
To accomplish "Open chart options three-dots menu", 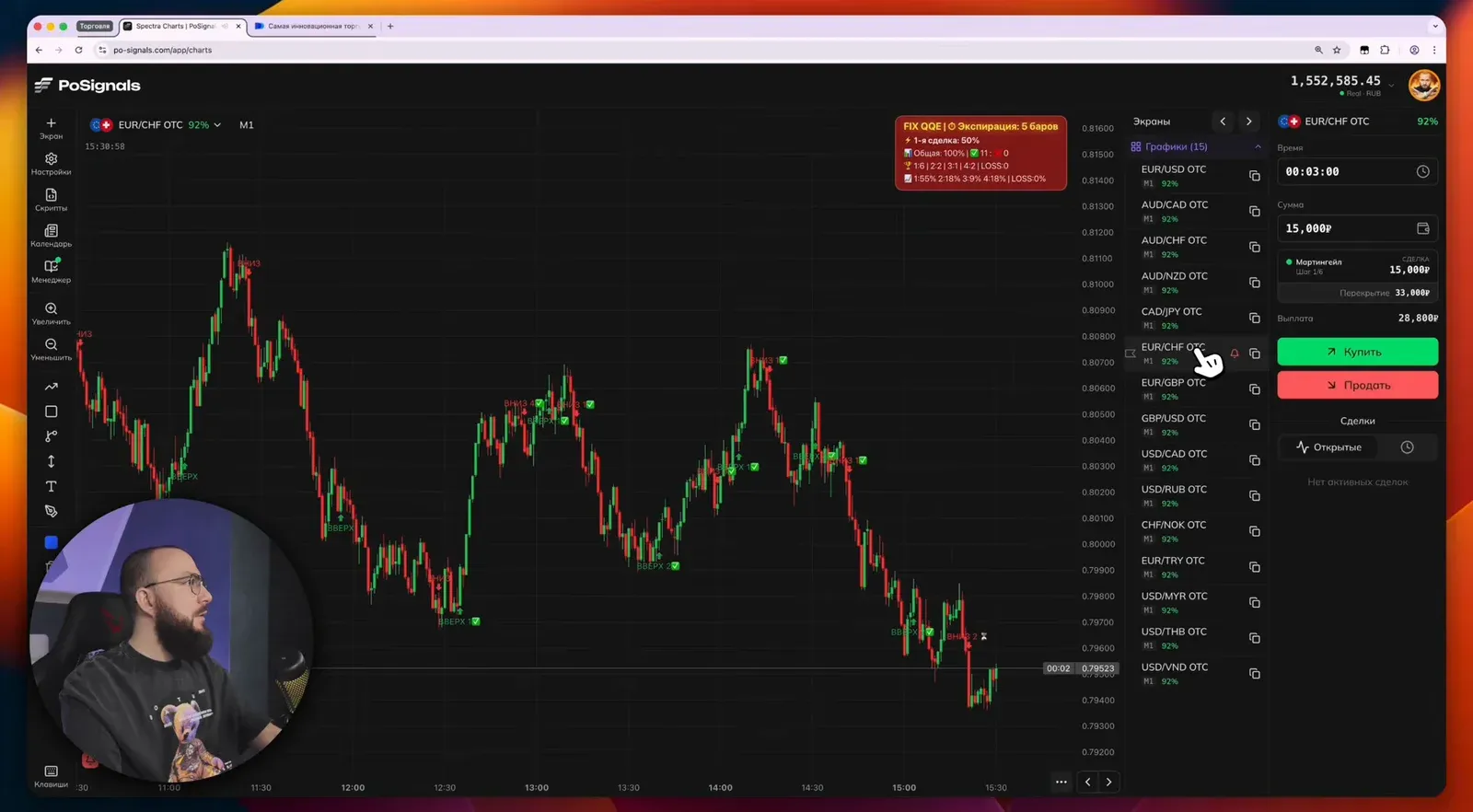I will point(1061,782).
